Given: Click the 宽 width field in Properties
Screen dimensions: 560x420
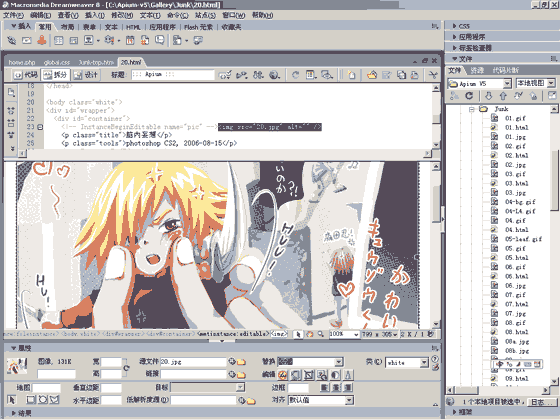Looking at the screenshot, I should 111,362.
